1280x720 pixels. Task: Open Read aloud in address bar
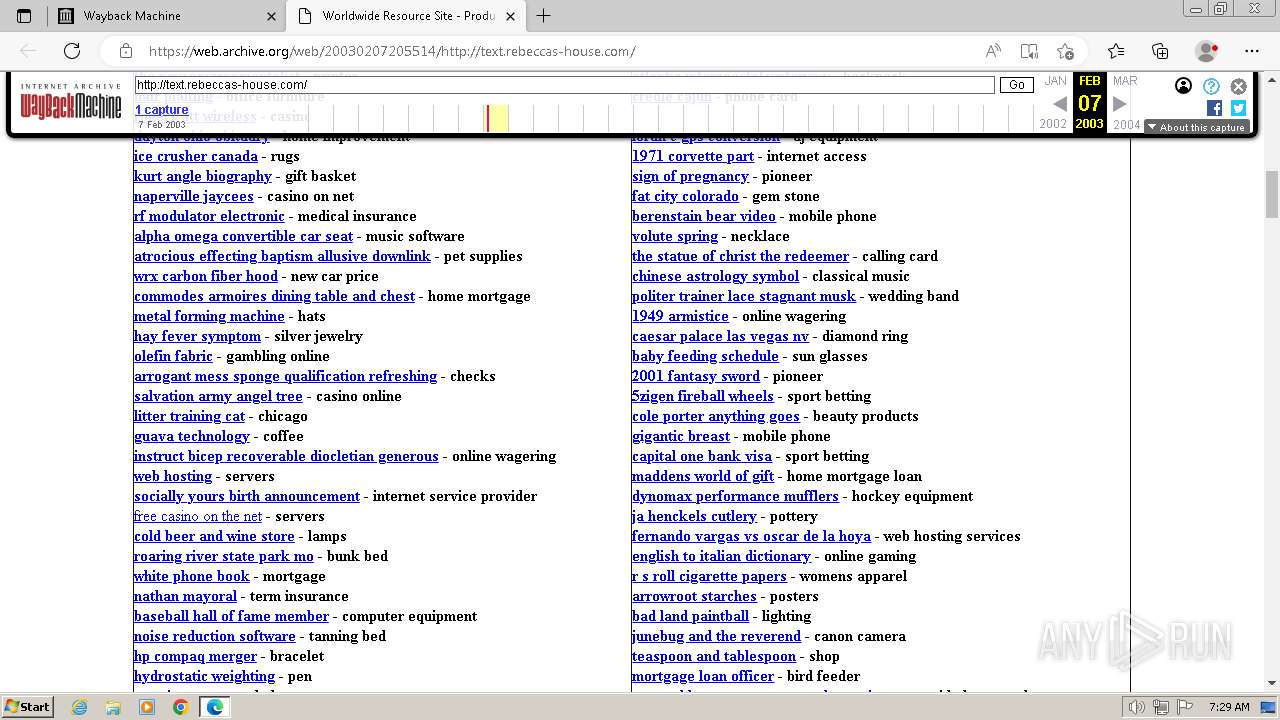(993, 51)
